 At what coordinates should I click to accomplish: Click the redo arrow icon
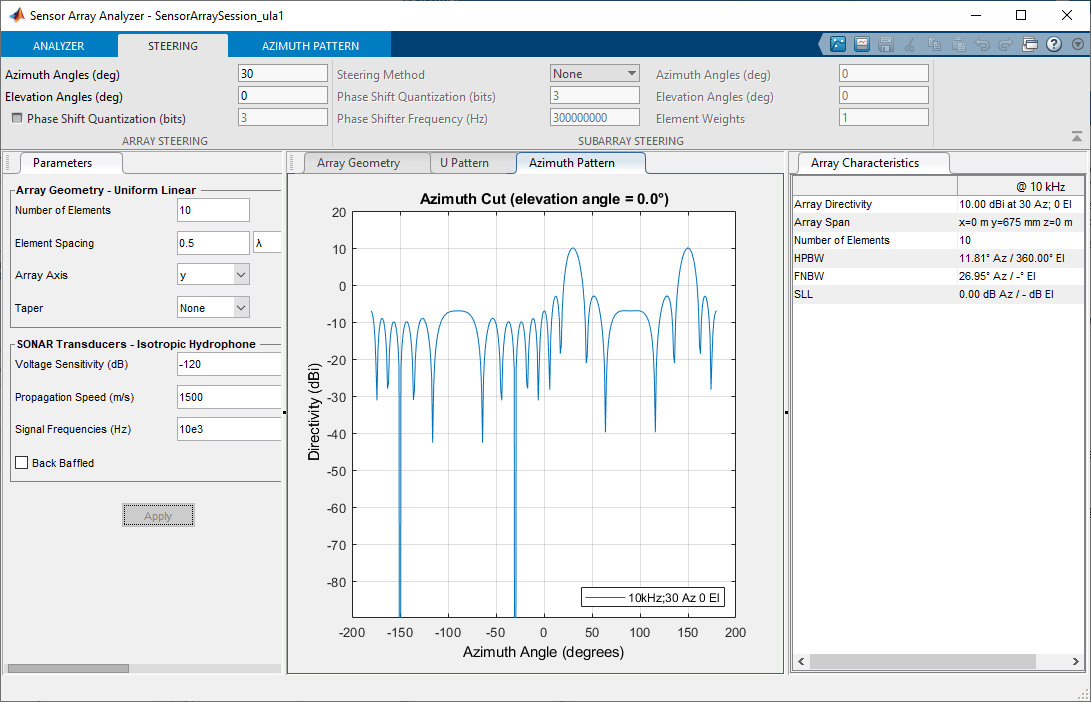coord(1004,44)
